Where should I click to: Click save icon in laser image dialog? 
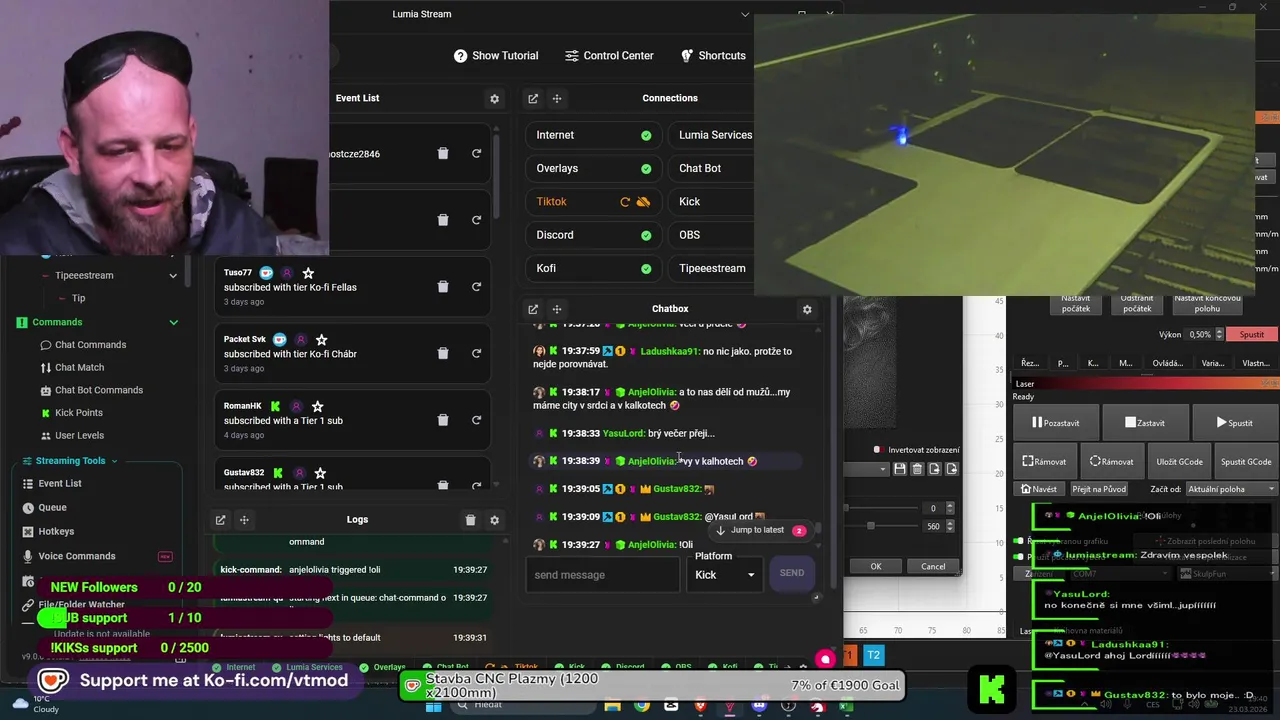(900, 469)
